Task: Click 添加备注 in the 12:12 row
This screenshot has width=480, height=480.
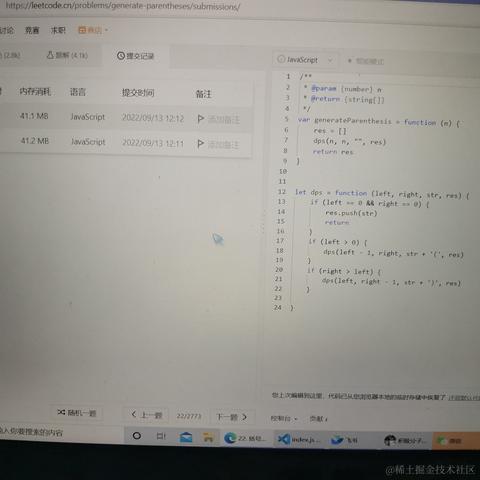Action: point(223,119)
